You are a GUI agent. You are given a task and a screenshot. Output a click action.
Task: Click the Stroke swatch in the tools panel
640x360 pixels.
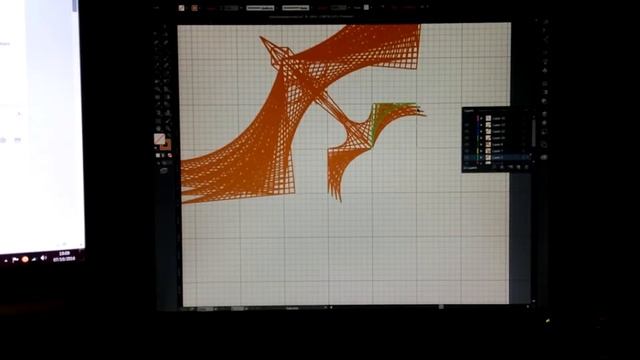pyautogui.click(x=167, y=145)
